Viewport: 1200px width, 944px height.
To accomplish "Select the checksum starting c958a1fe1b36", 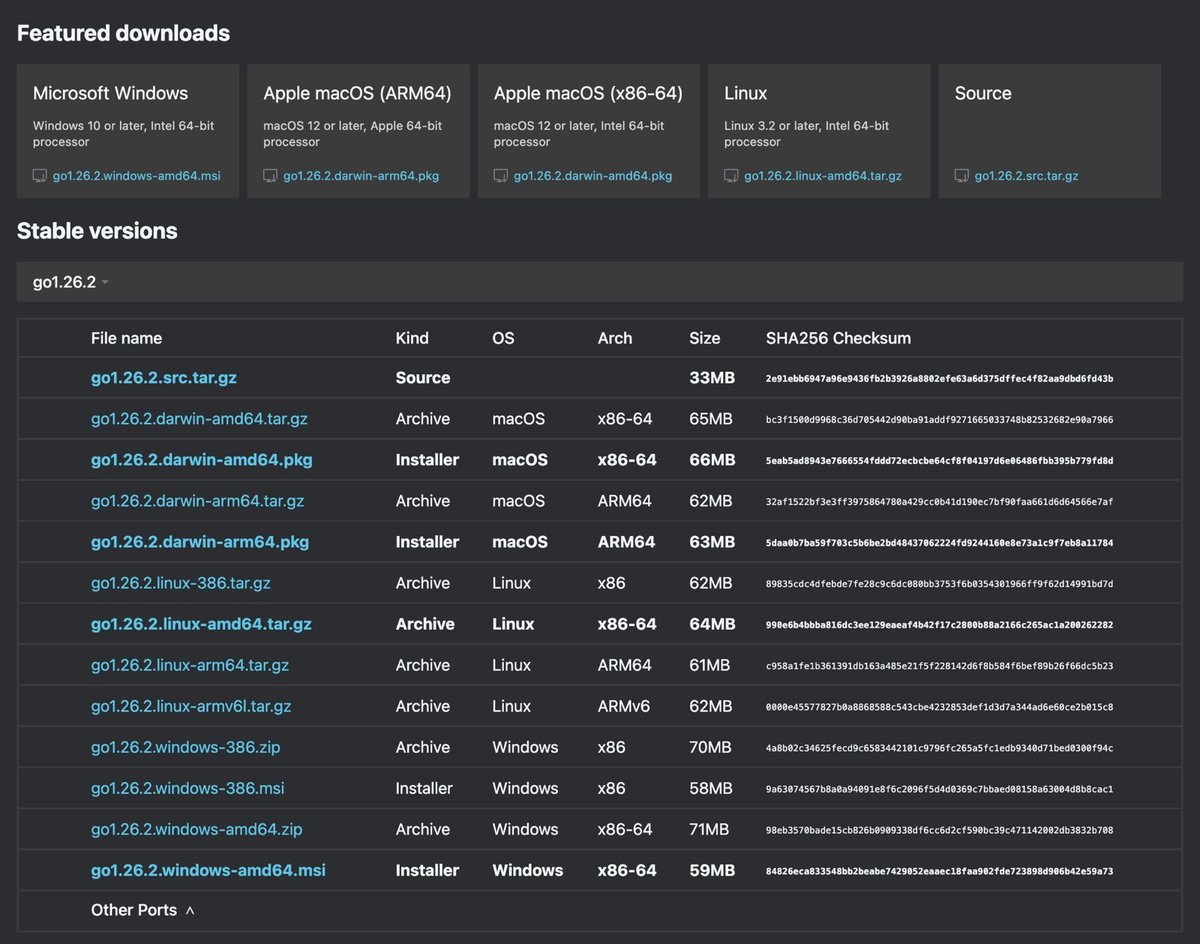I will coord(939,666).
